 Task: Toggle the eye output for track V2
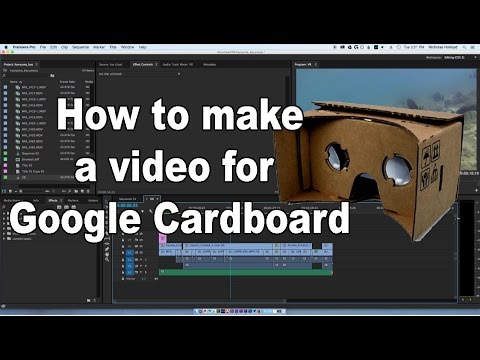[x=141, y=246]
